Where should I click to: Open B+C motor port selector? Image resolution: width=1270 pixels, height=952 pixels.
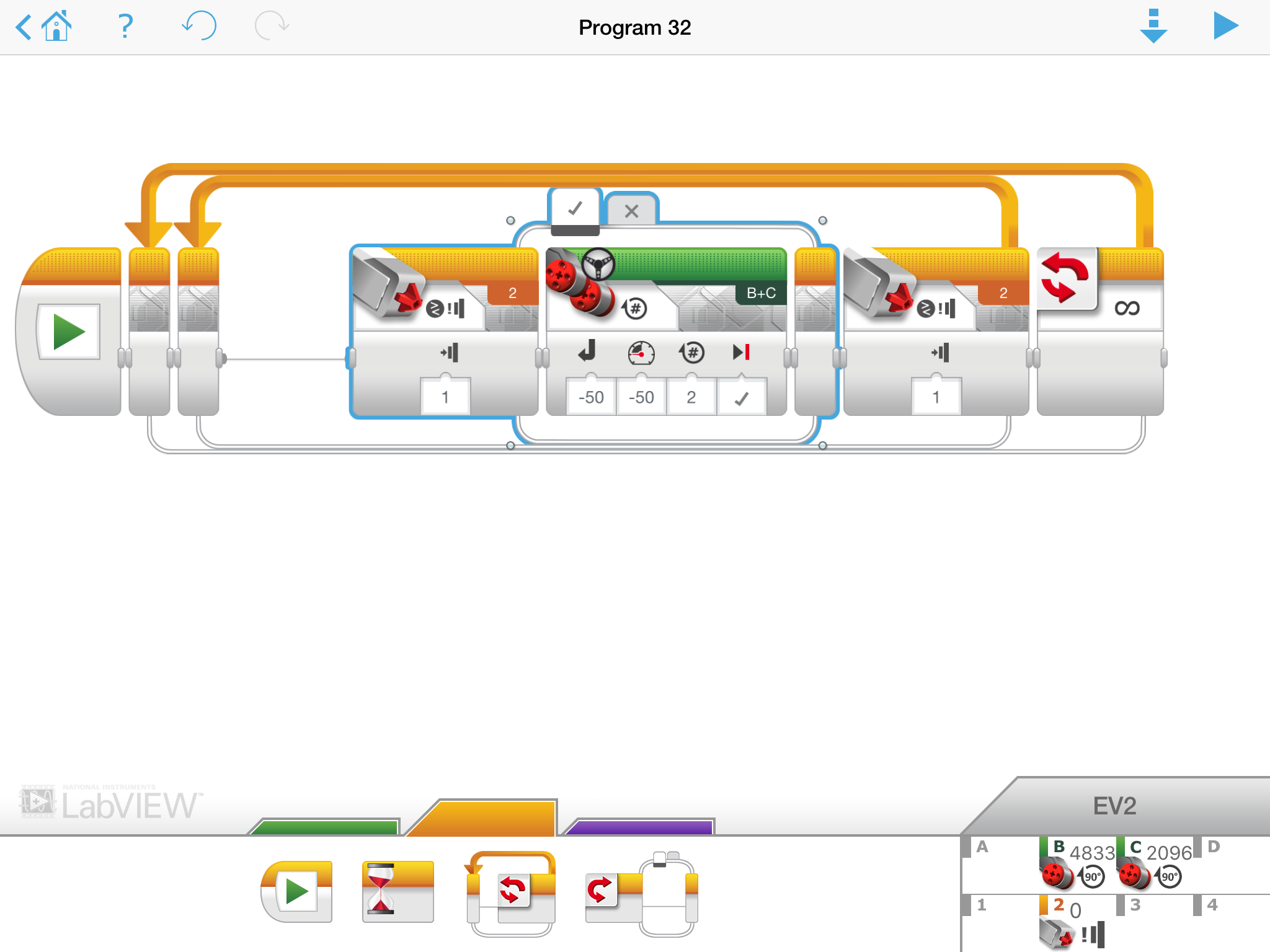(761, 293)
